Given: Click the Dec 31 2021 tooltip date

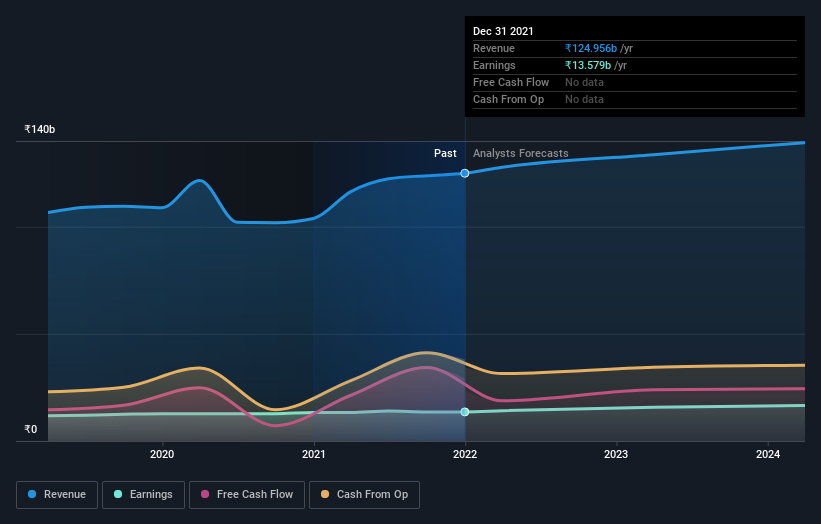Looking at the screenshot, I should [x=503, y=31].
